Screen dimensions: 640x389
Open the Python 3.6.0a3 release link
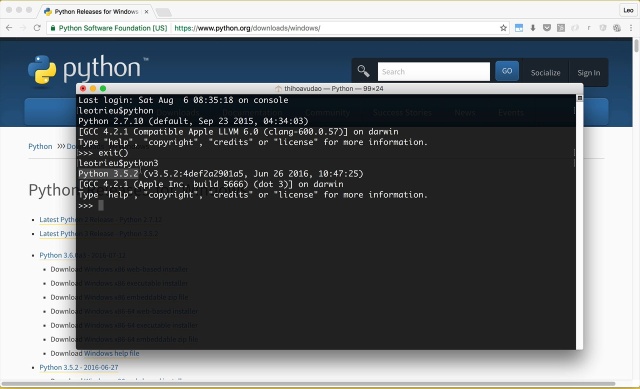point(82,255)
